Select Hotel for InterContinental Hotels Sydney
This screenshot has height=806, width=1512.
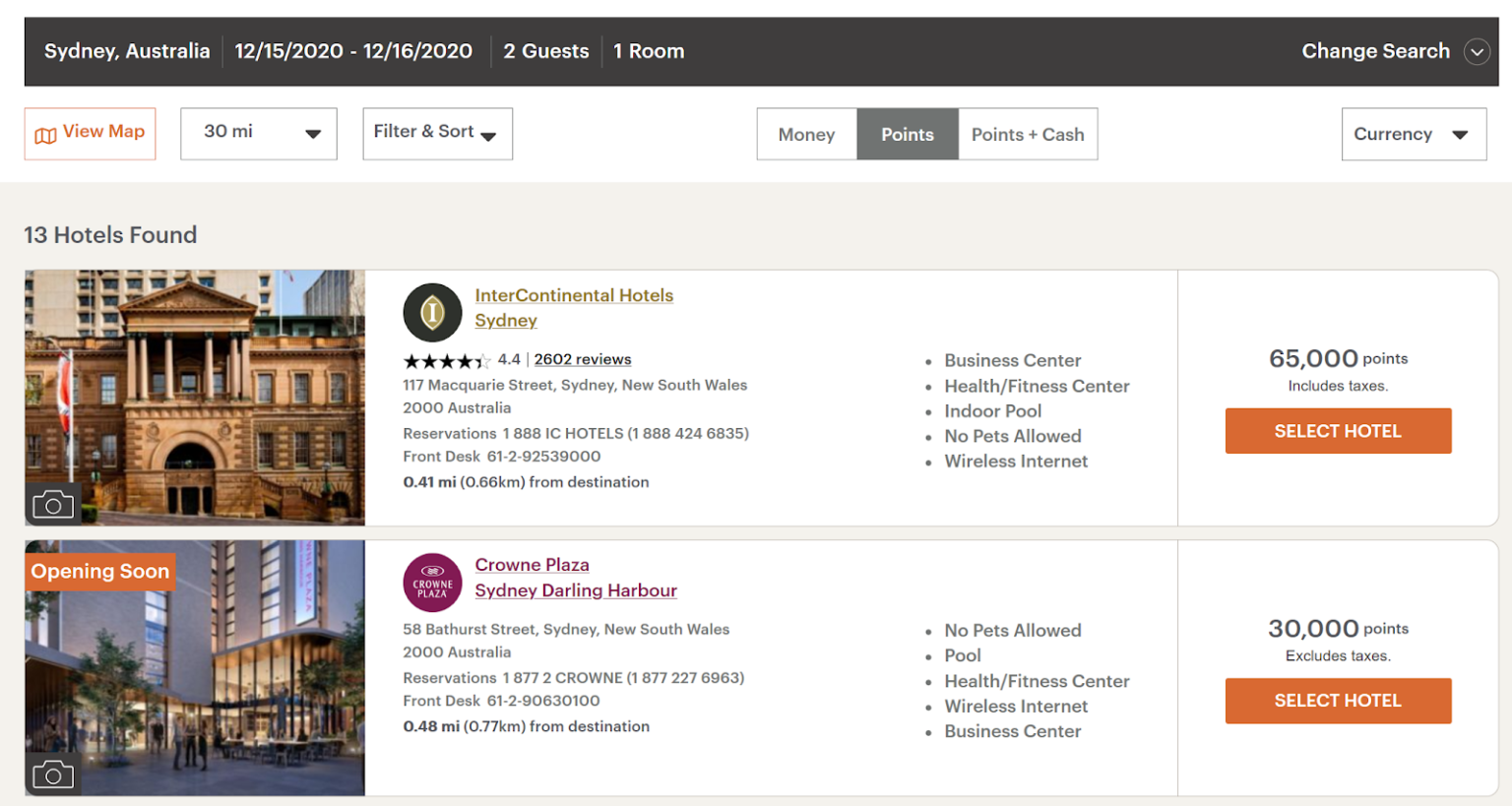(1337, 430)
